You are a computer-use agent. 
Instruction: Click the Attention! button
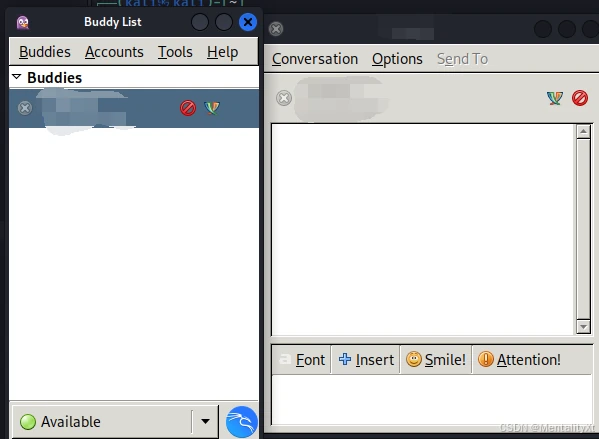click(520, 360)
